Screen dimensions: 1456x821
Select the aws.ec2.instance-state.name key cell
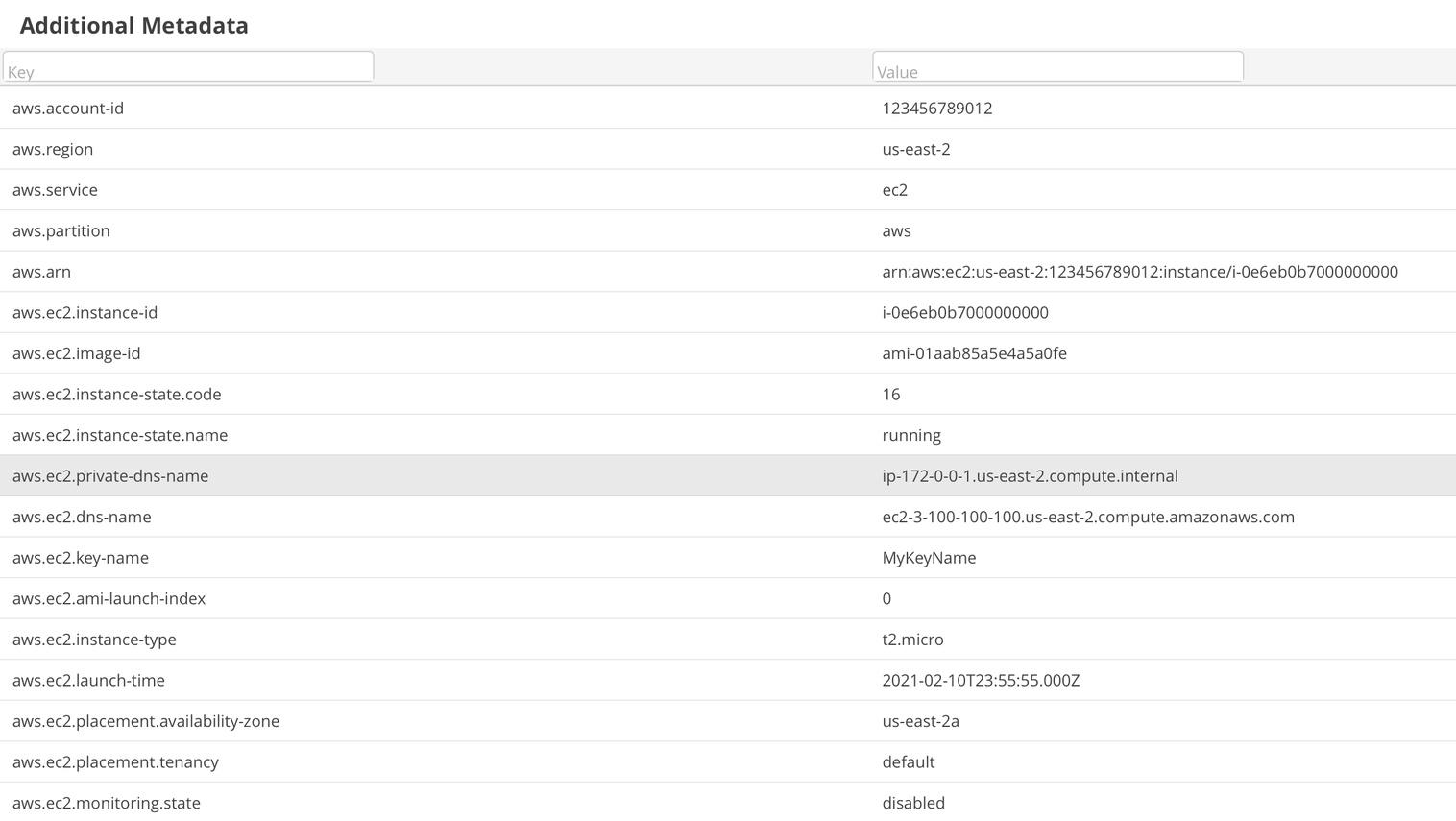click(120, 435)
